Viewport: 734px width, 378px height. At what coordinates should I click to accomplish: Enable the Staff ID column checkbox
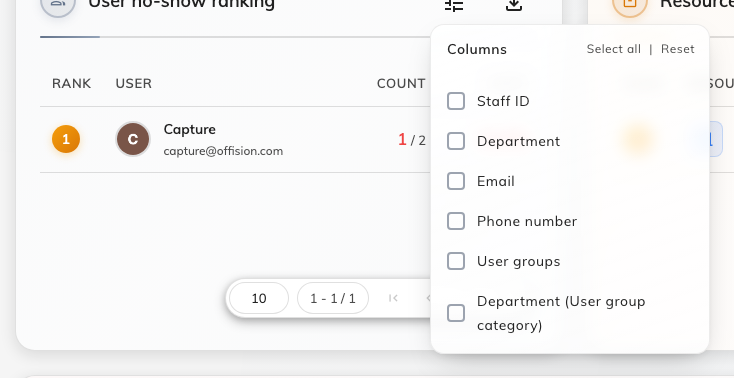[x=456, y=101]
